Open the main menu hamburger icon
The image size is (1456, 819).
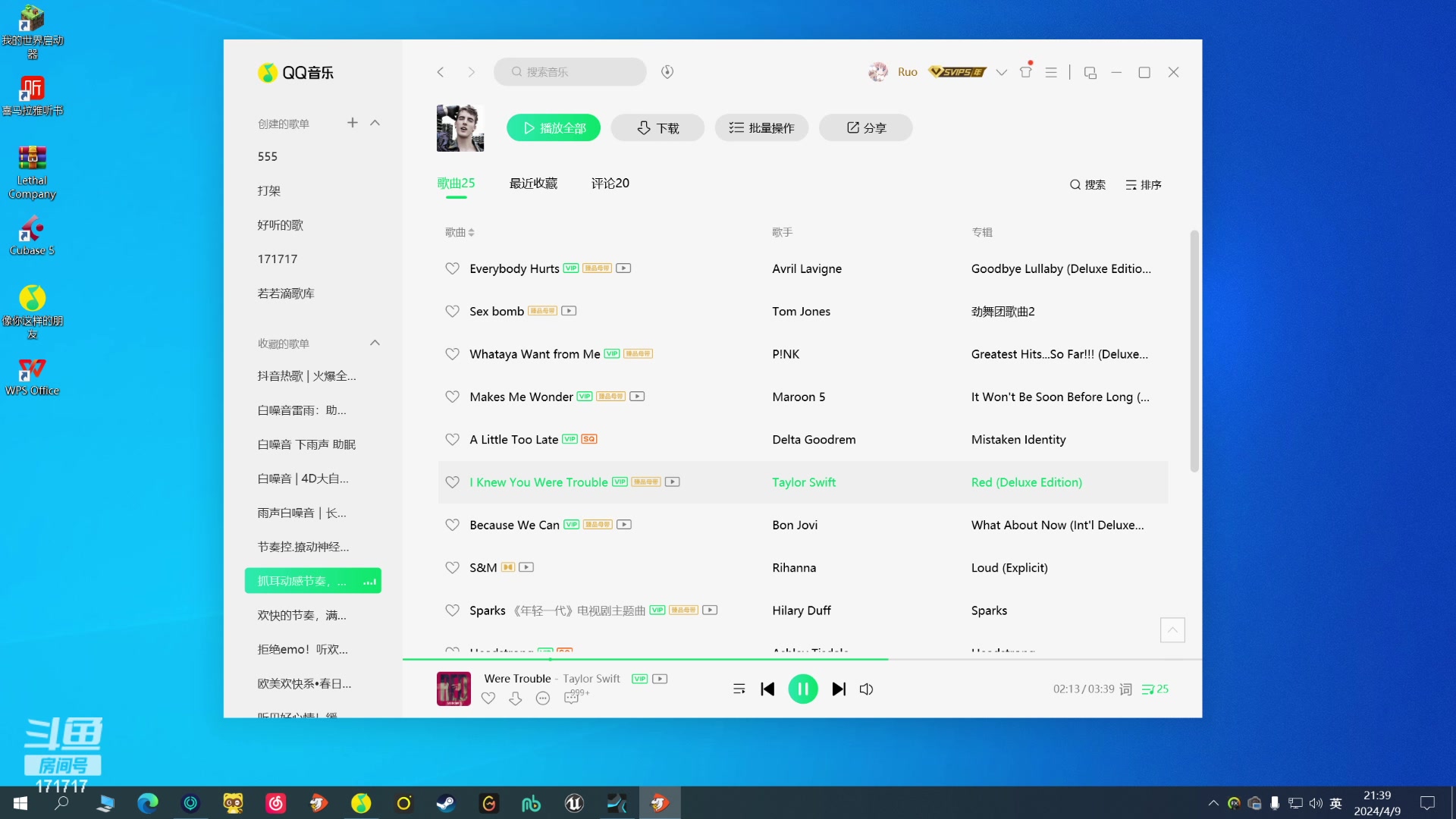(x=1051, y=72)
